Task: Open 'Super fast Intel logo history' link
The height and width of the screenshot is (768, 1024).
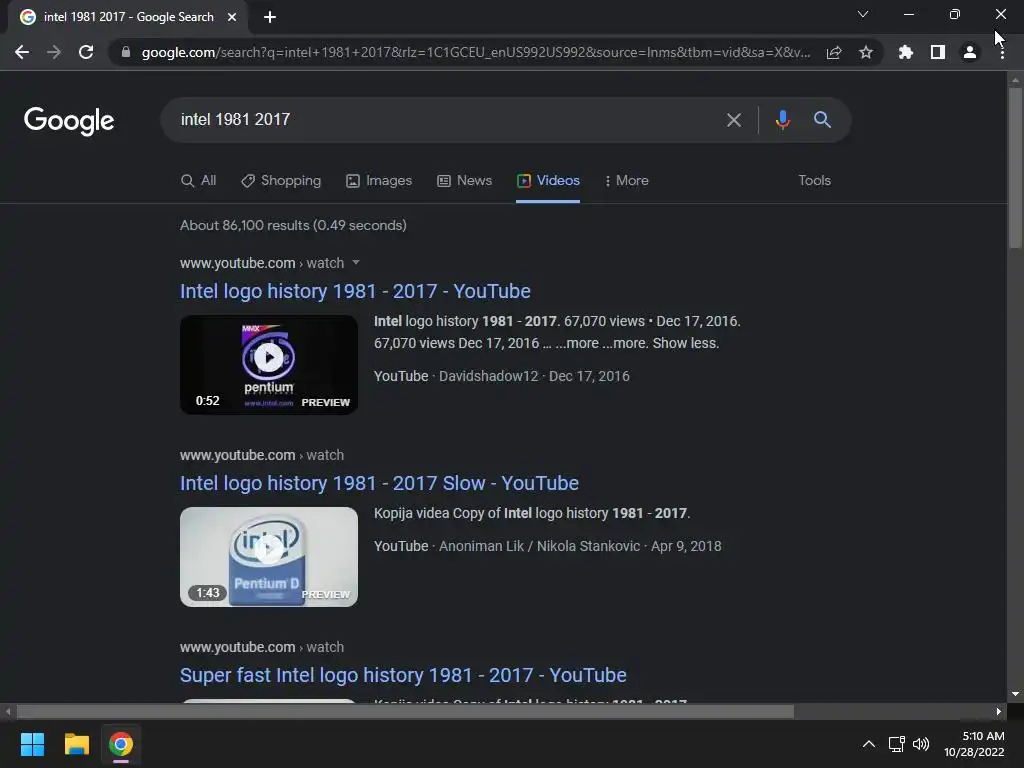Action: tap(403, 675)
